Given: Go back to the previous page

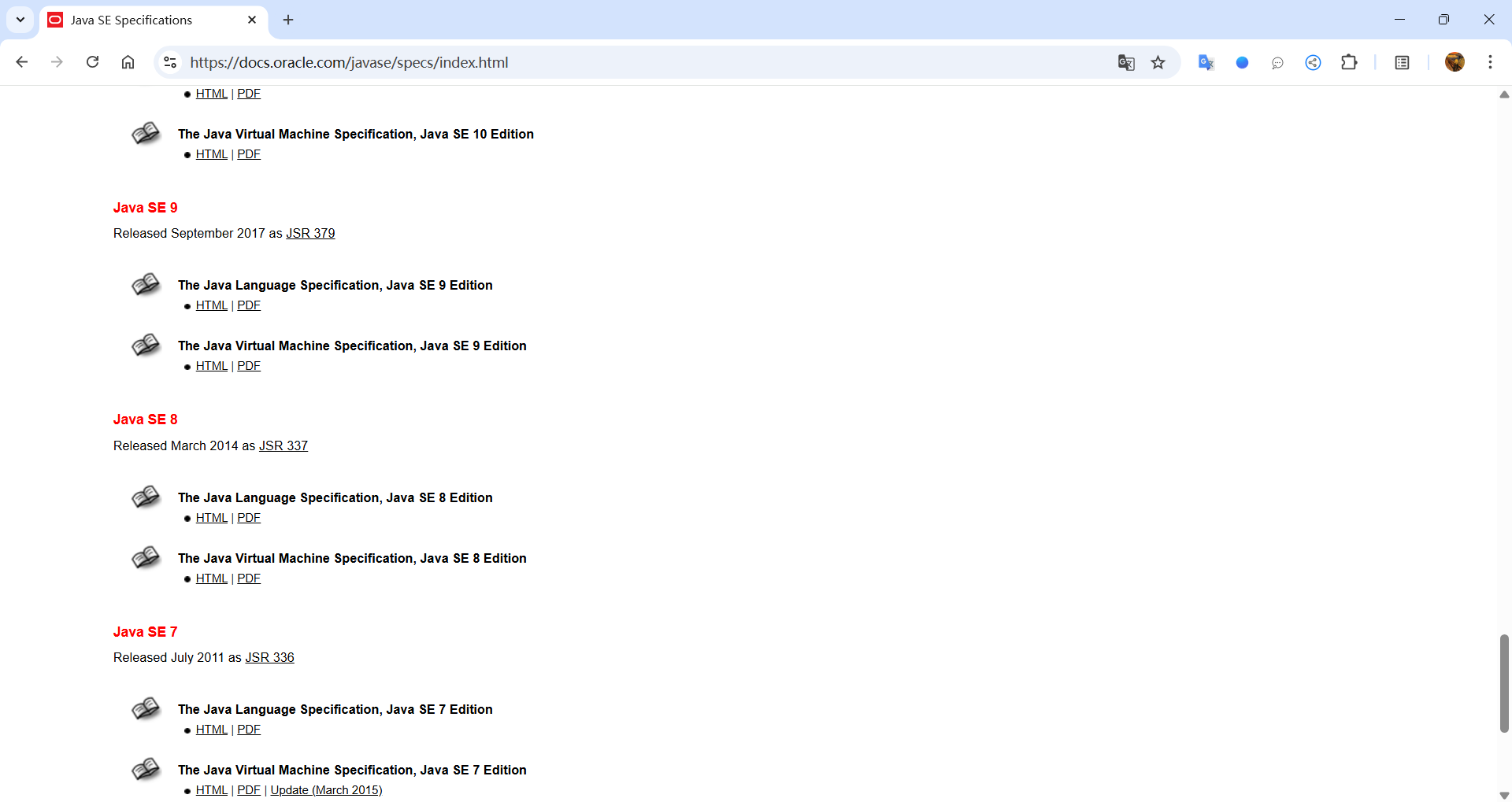Looking at the screenshot, I should click(22, 62).
